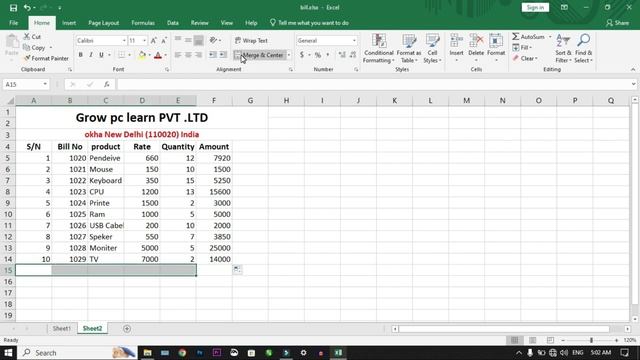Image resolution: width=640 pixels, height=360 pixels.
Task: Toggle Underline formatting
Action: 101,55
